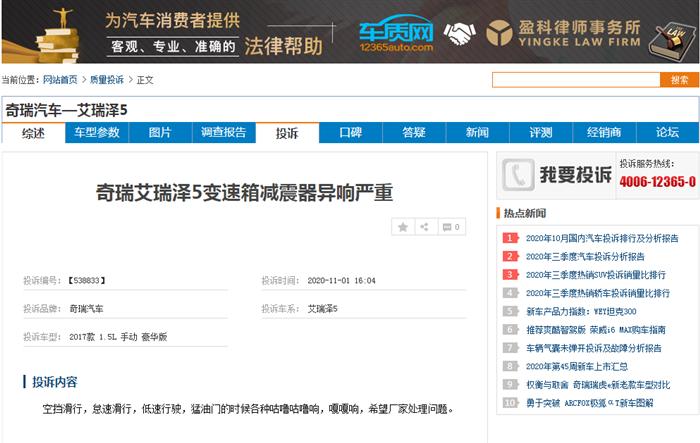
Task: Click car series value 艾瑞泽5
Action: coord(322,309)
